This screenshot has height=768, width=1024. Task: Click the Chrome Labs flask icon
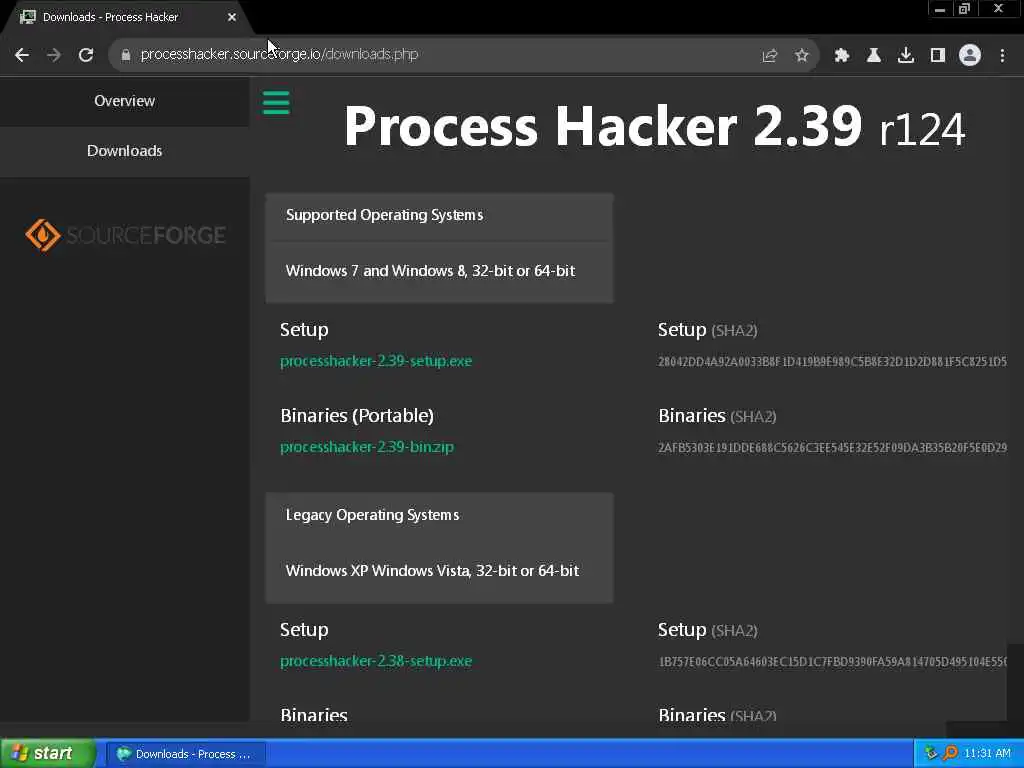coord(874,56)
